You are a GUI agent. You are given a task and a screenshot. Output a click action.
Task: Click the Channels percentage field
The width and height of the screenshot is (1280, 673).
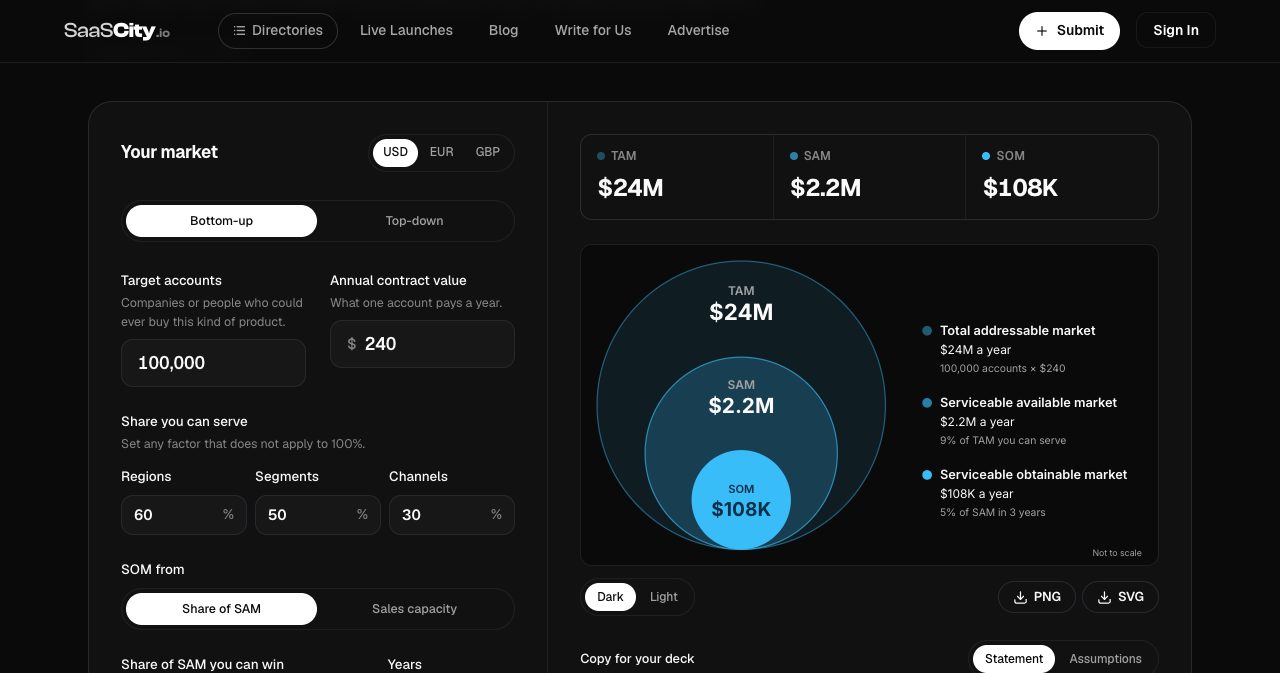[x=452, y=515]
